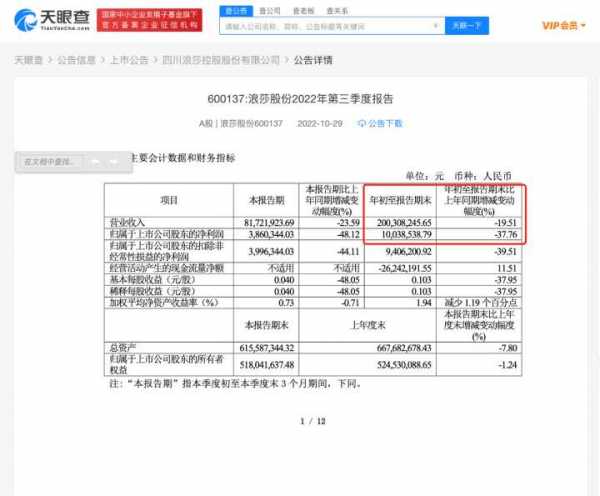Click the 年初至报告期末 column header
The width and height of the screenshot is (600, 496).
(400, 200)
